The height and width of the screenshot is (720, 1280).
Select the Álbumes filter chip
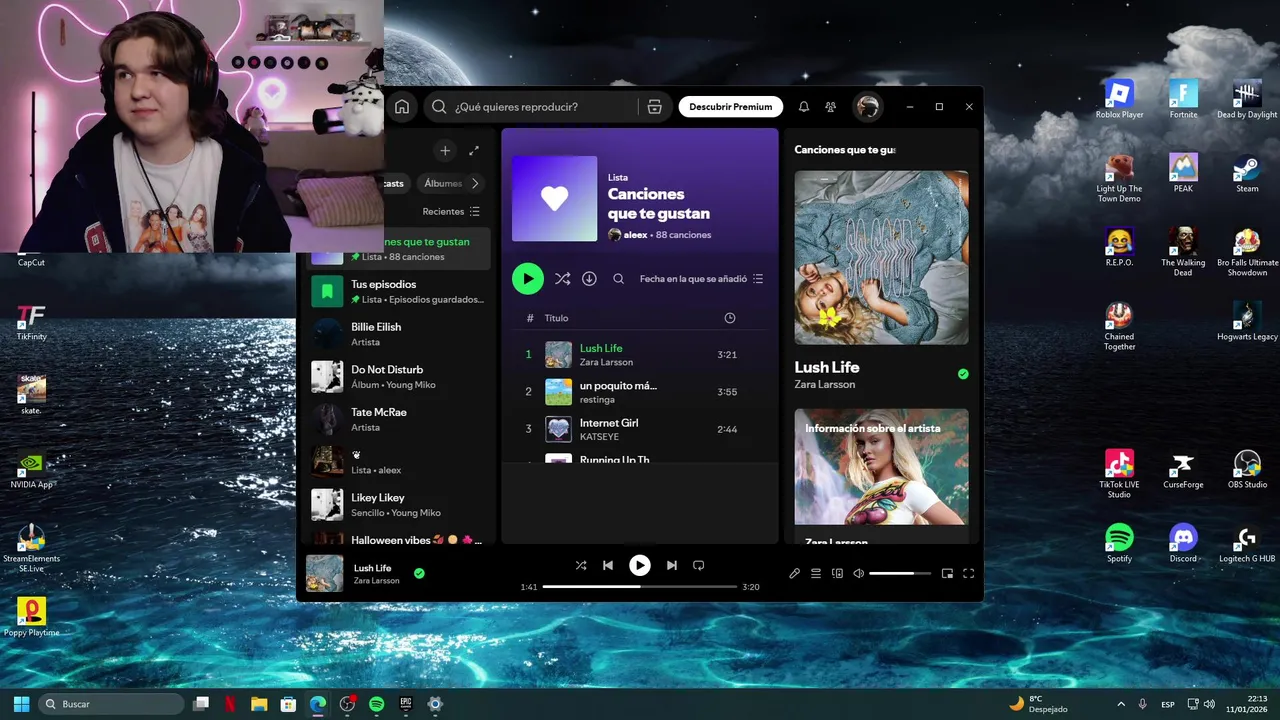pos(443,183)
